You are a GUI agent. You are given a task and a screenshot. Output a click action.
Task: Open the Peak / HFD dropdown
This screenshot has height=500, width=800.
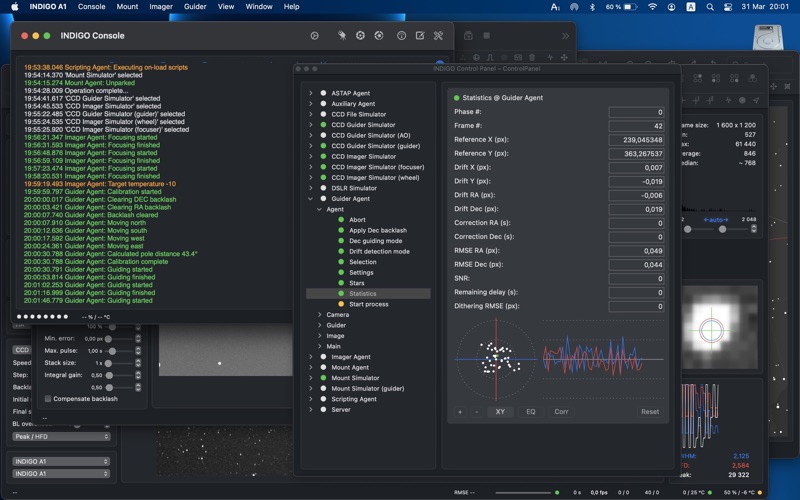(x=61, y=437)
